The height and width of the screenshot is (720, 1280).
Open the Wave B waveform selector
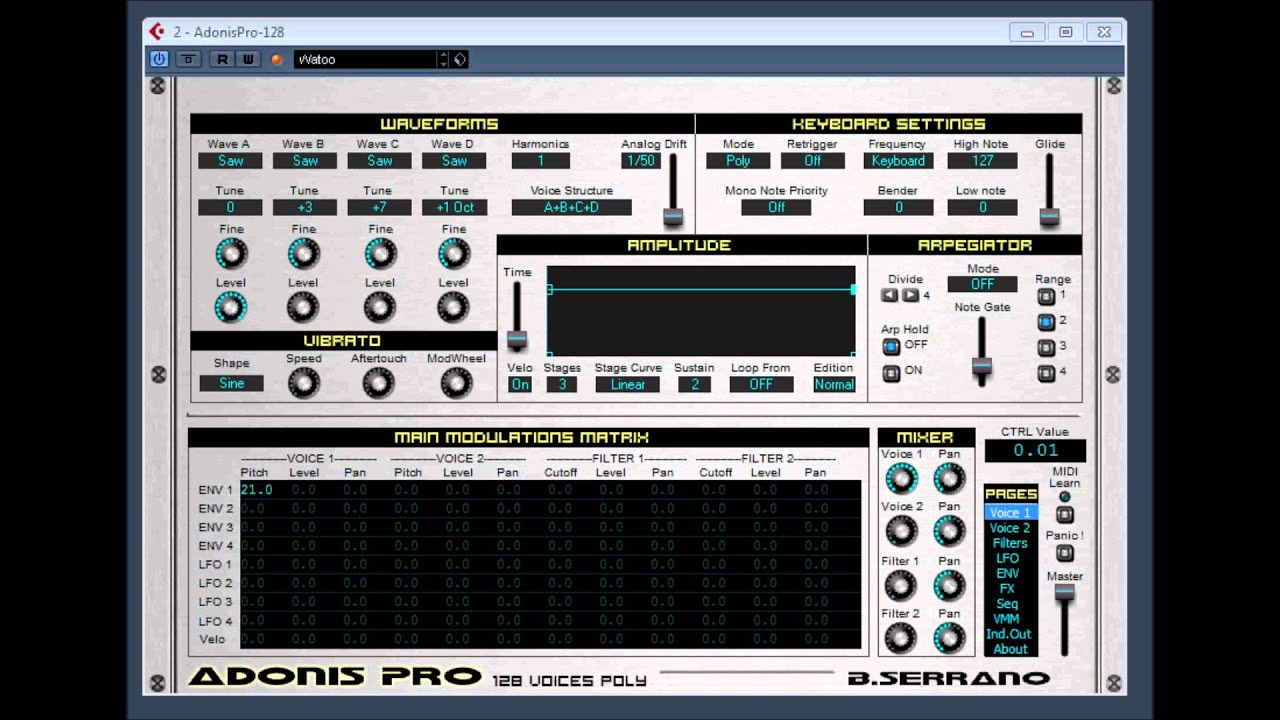pos(305,160)
